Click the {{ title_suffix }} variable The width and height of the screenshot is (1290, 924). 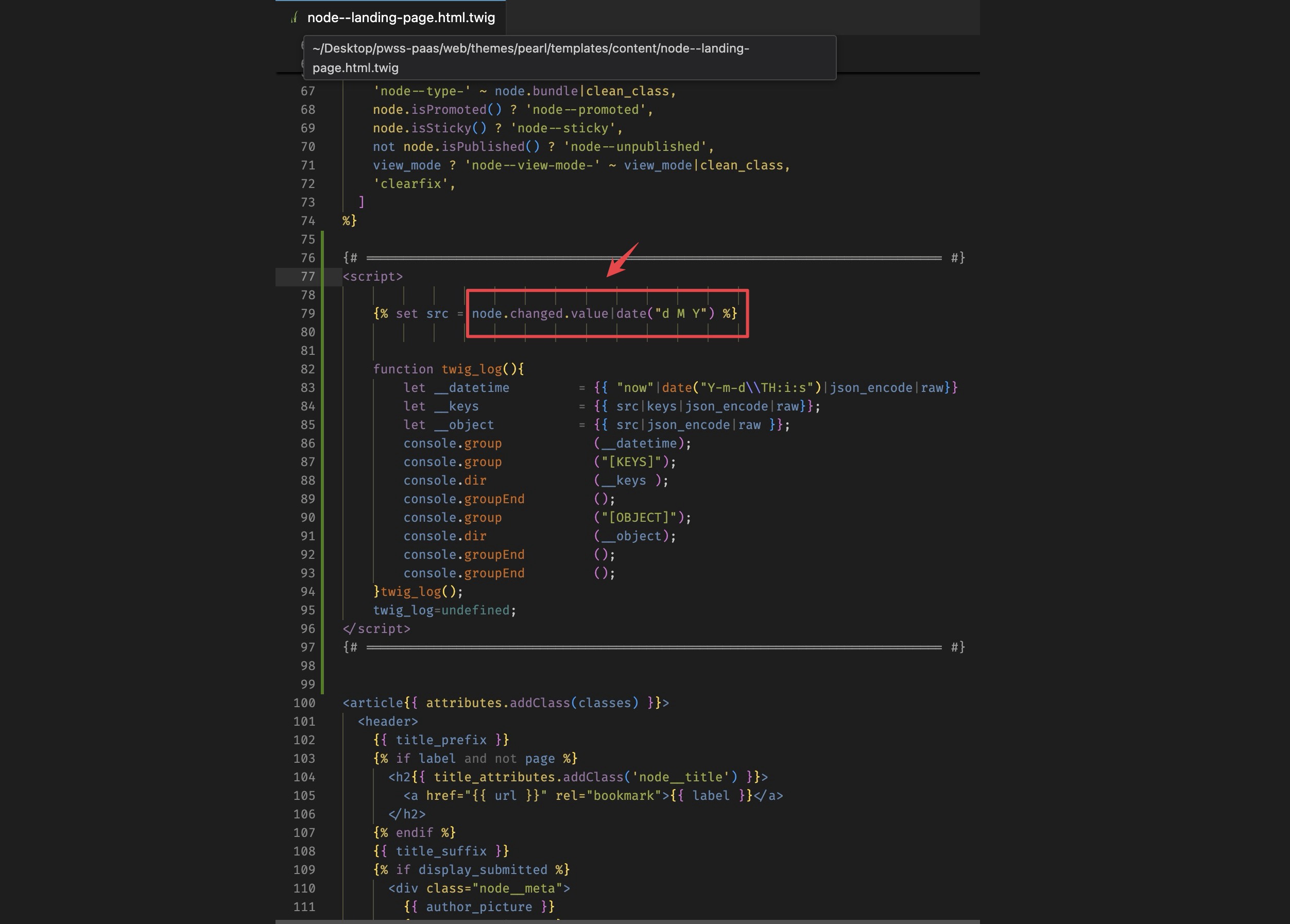441,851
